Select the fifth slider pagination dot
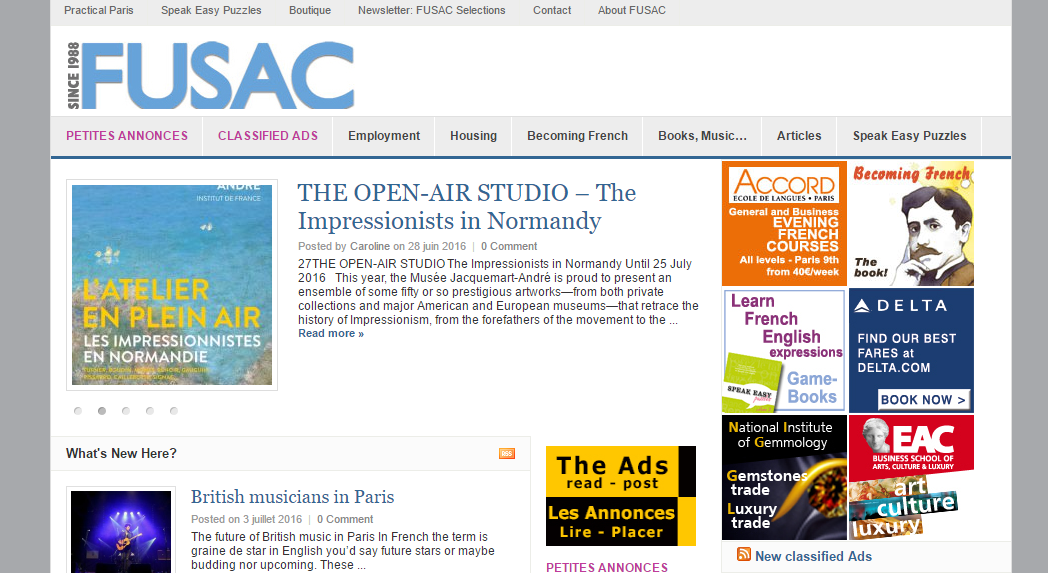 pyautogui.click(x=174, y=411)
